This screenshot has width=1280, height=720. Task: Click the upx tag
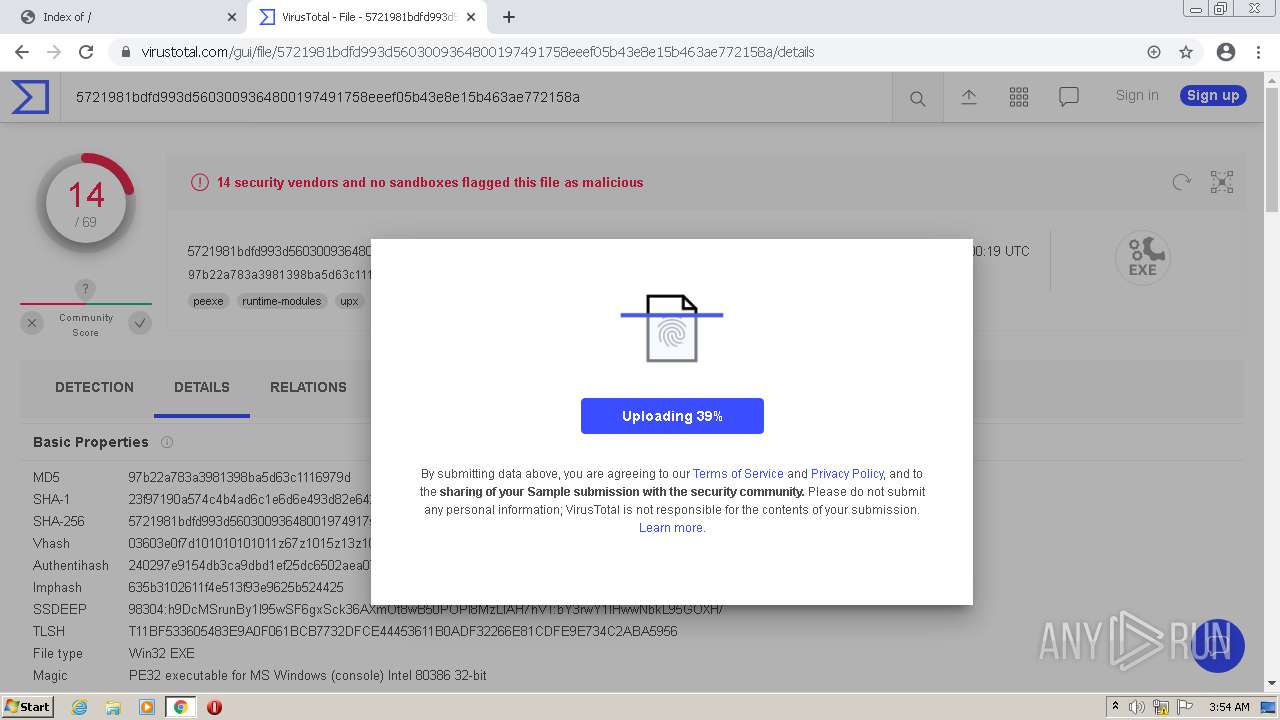tap(349, 301)
